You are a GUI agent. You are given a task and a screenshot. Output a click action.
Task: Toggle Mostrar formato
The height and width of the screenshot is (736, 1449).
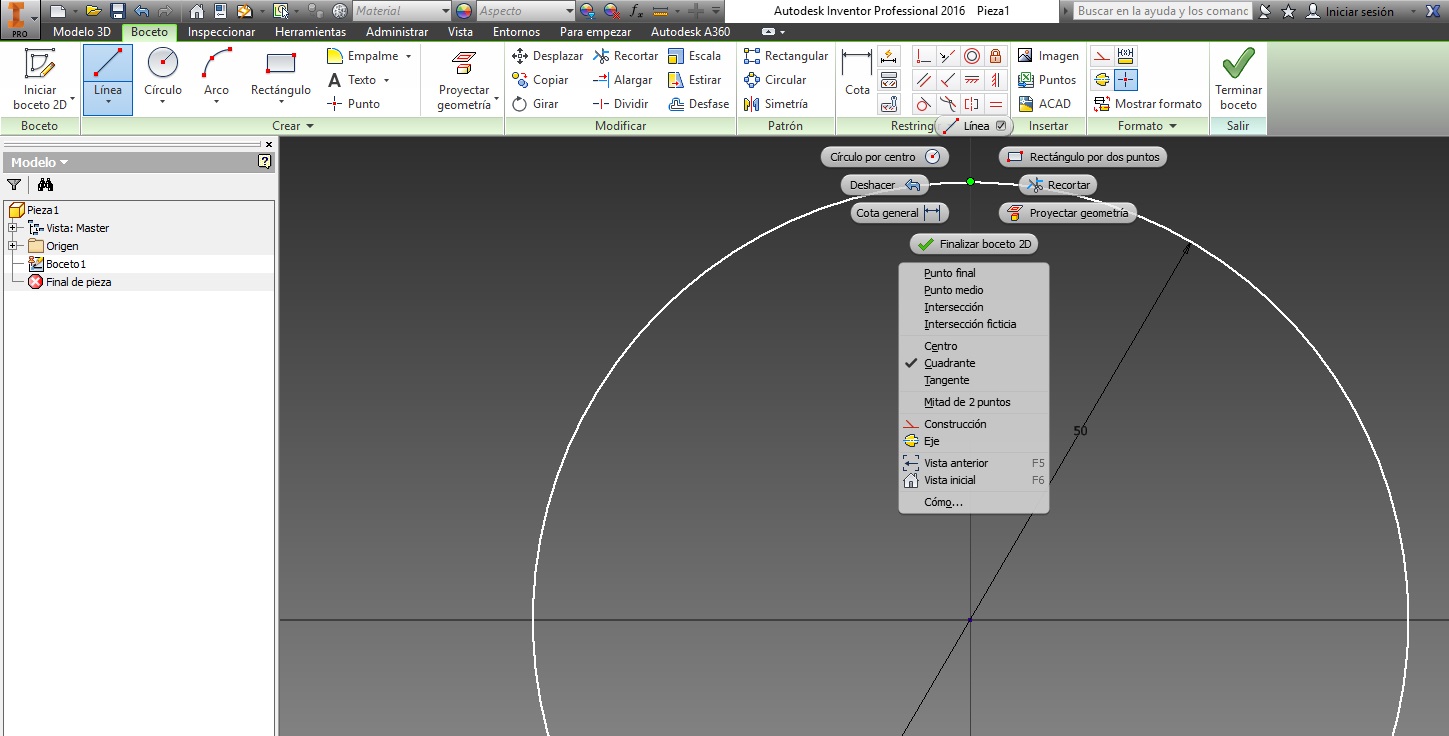(x=1148, y=104)
